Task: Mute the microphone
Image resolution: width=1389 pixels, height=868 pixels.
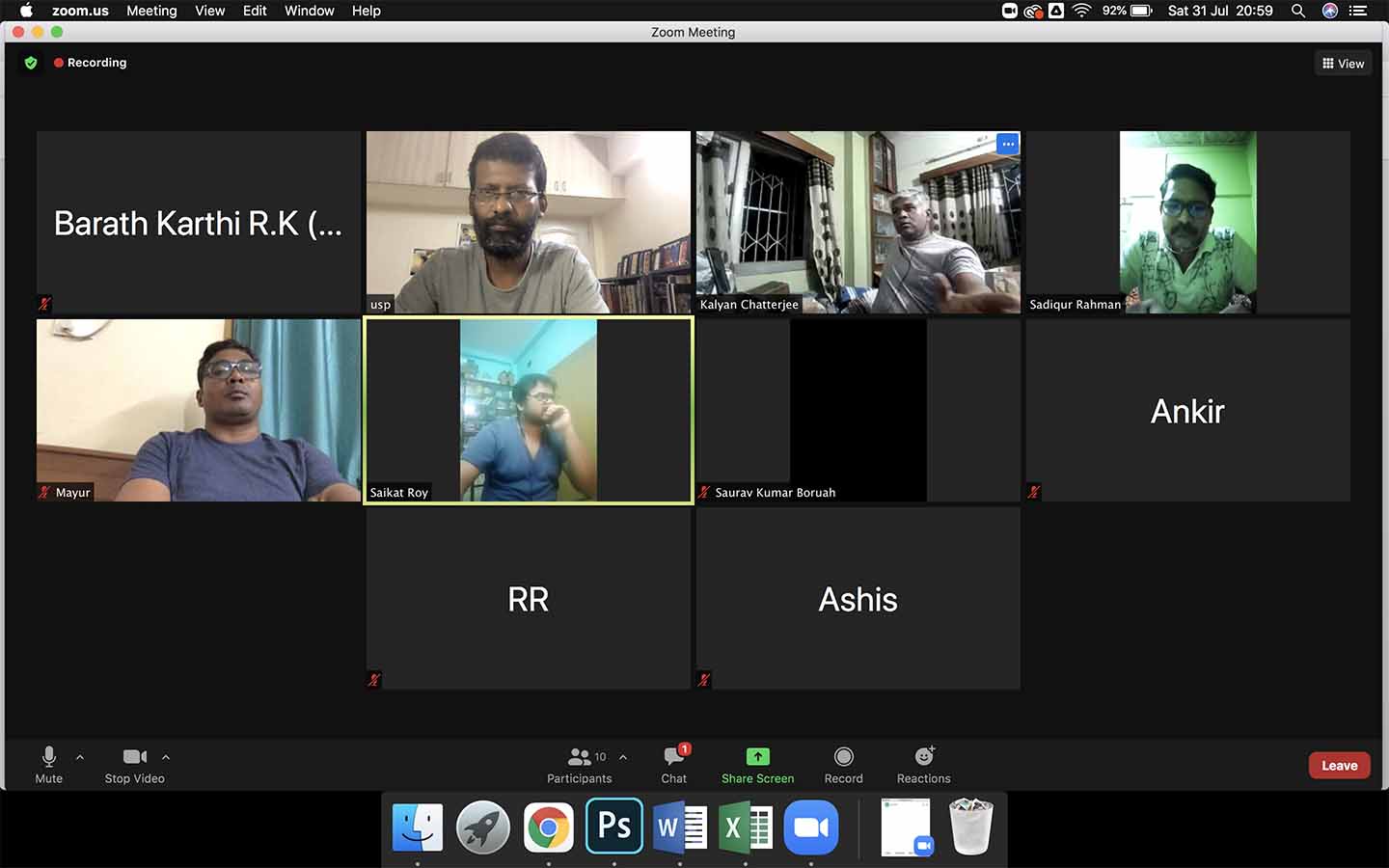Action: (49, 757)
